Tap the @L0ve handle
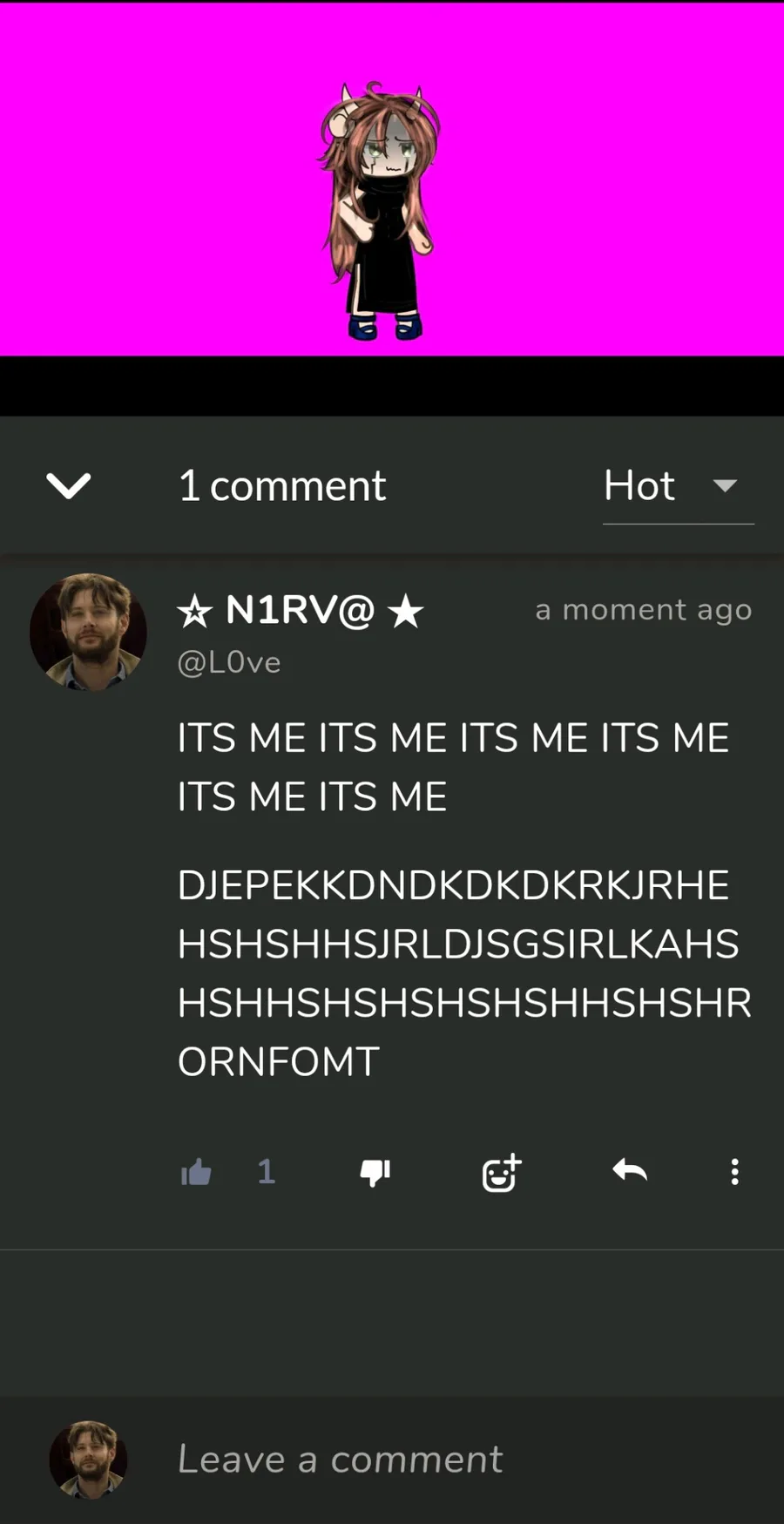Image resolution: width=784 pixels, height=1524 pixels. pyautogui.click(x=229, y=662)
